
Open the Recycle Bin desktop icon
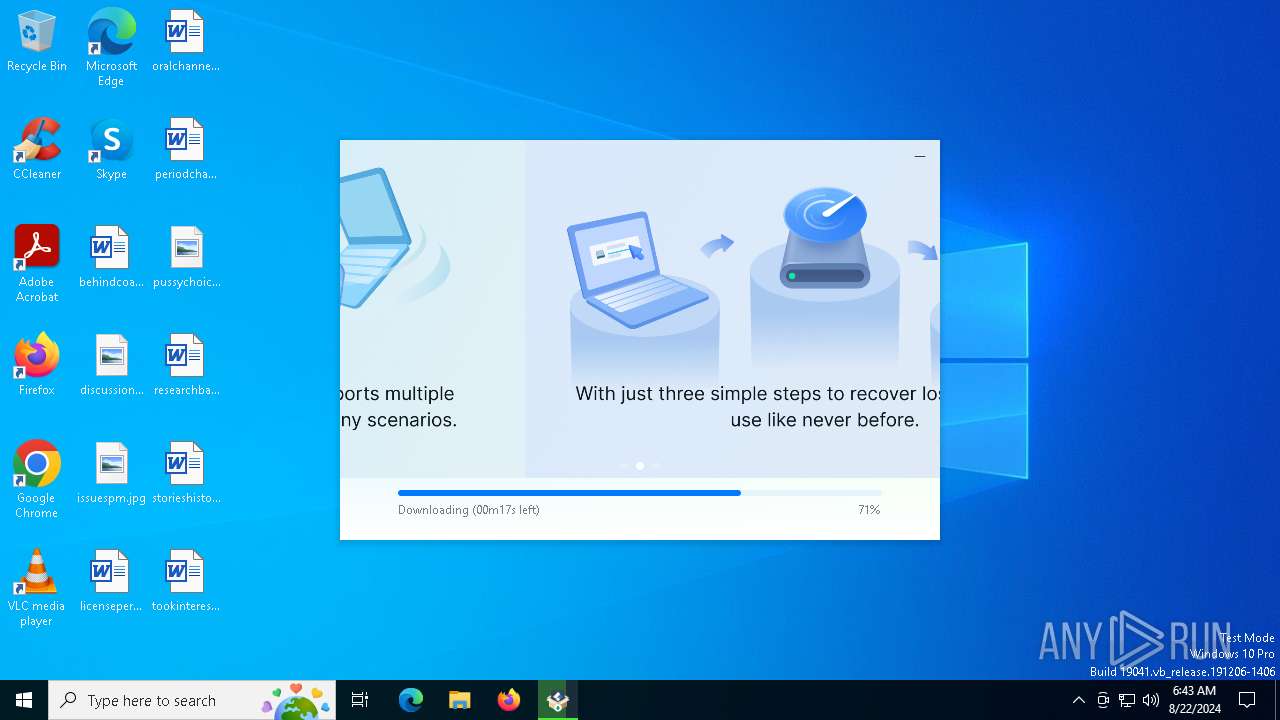coord(37,42)
